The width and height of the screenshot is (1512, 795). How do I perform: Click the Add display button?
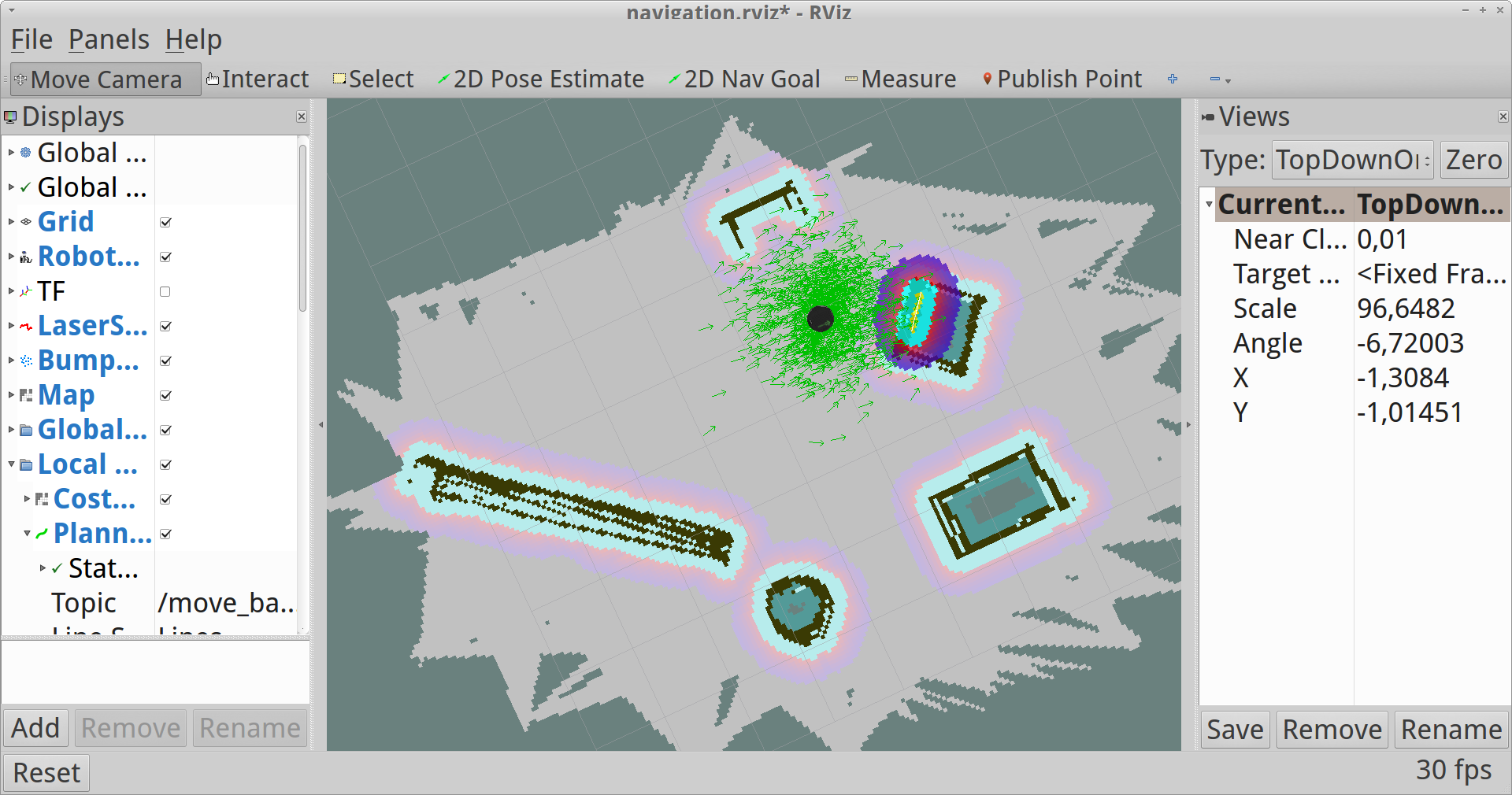point(35,728)
